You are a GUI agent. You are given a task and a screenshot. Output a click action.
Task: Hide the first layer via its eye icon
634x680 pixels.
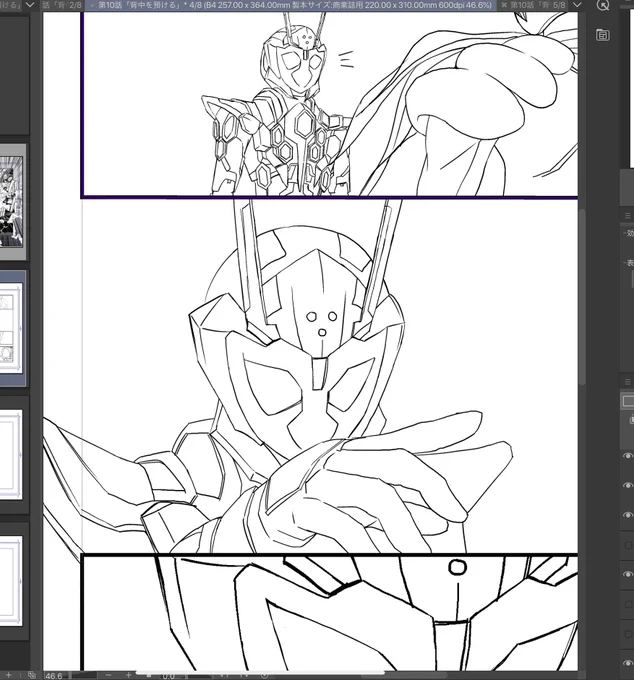click(x=627, y=455)
